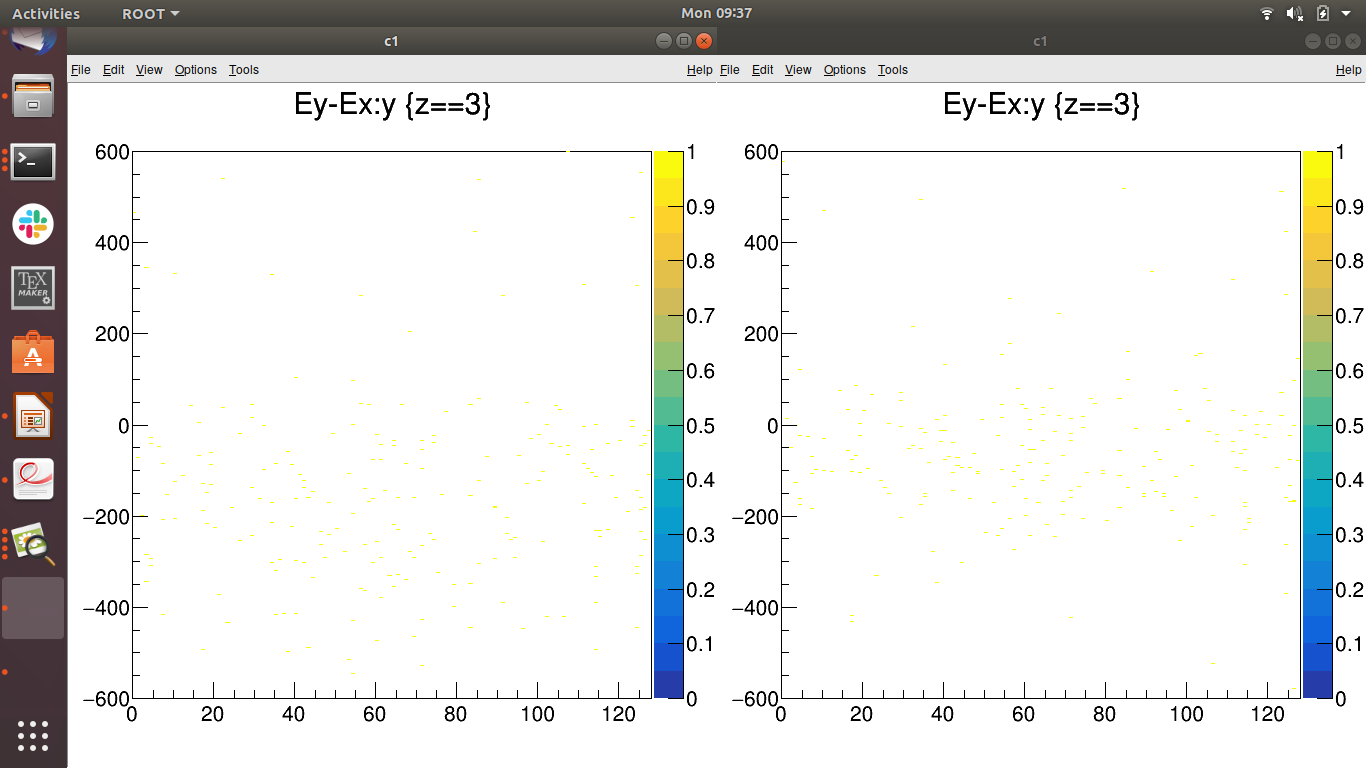This screenshot has width=1366, height=768.
Task: Open the PDF document viewer dock icon
Action: [33, 480]
